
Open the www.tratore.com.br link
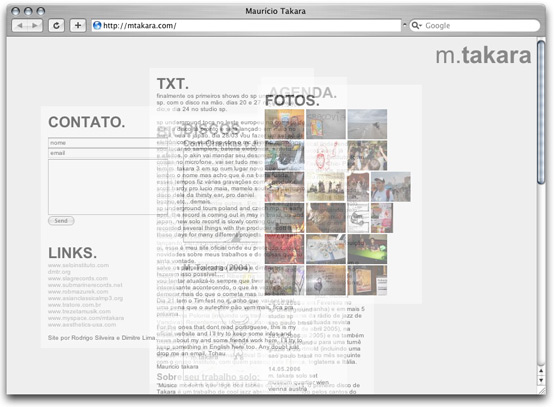point(75,305)
